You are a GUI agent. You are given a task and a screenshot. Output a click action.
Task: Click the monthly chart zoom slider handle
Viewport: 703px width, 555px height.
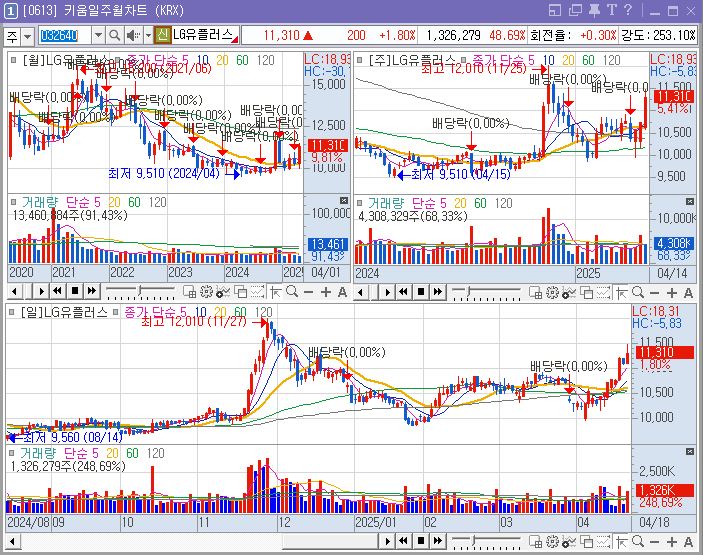point(140,291)
